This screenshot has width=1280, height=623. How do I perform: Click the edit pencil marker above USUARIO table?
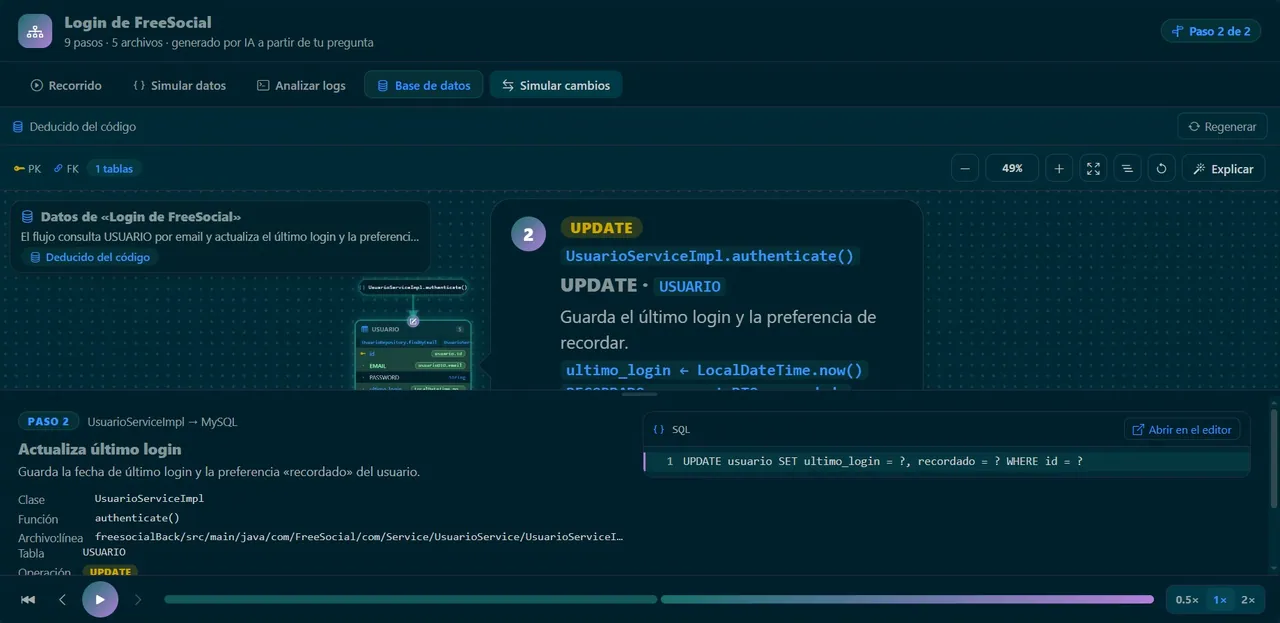coord(413,321)
